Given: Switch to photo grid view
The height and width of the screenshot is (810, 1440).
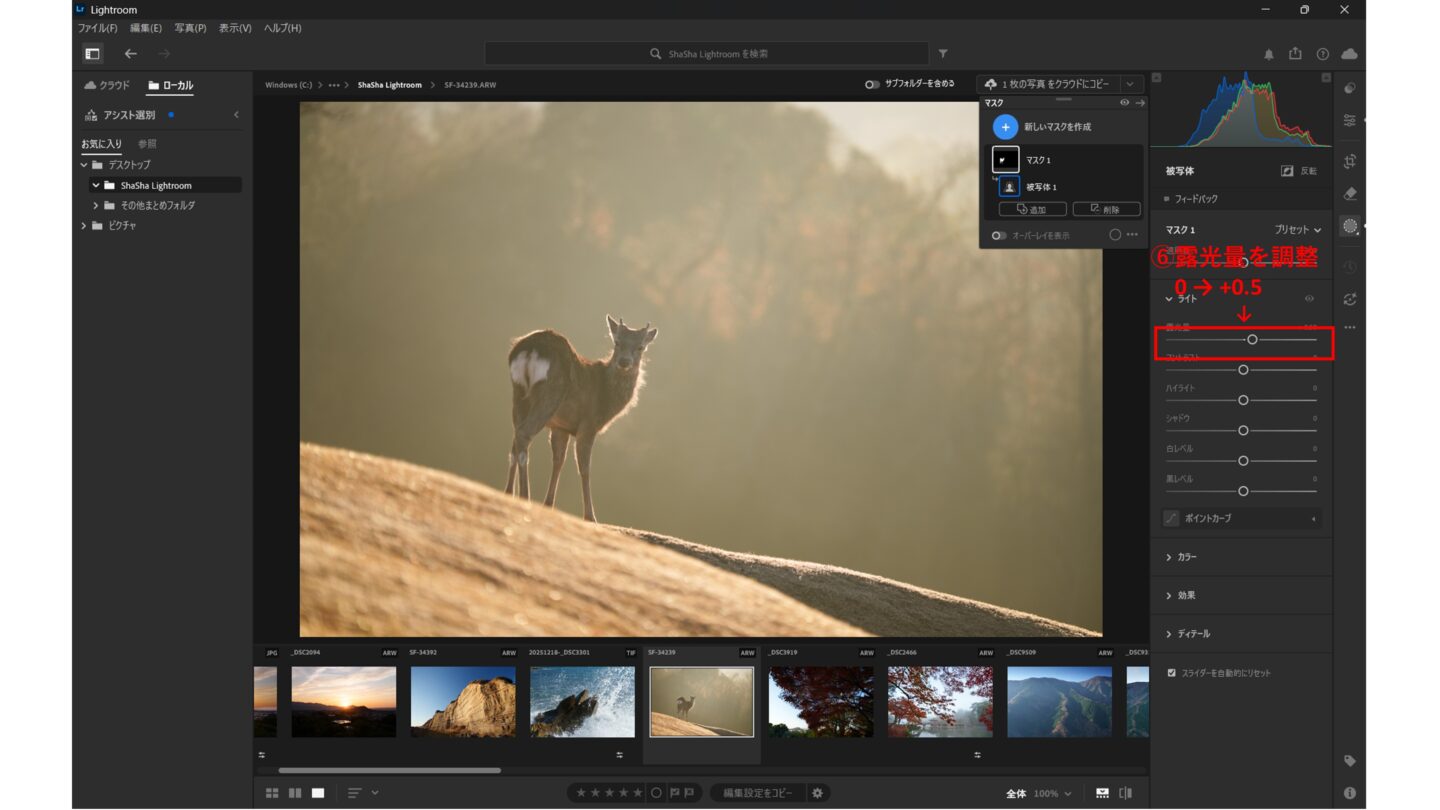Looking at the screenshot, I should (x=272, y=793).
